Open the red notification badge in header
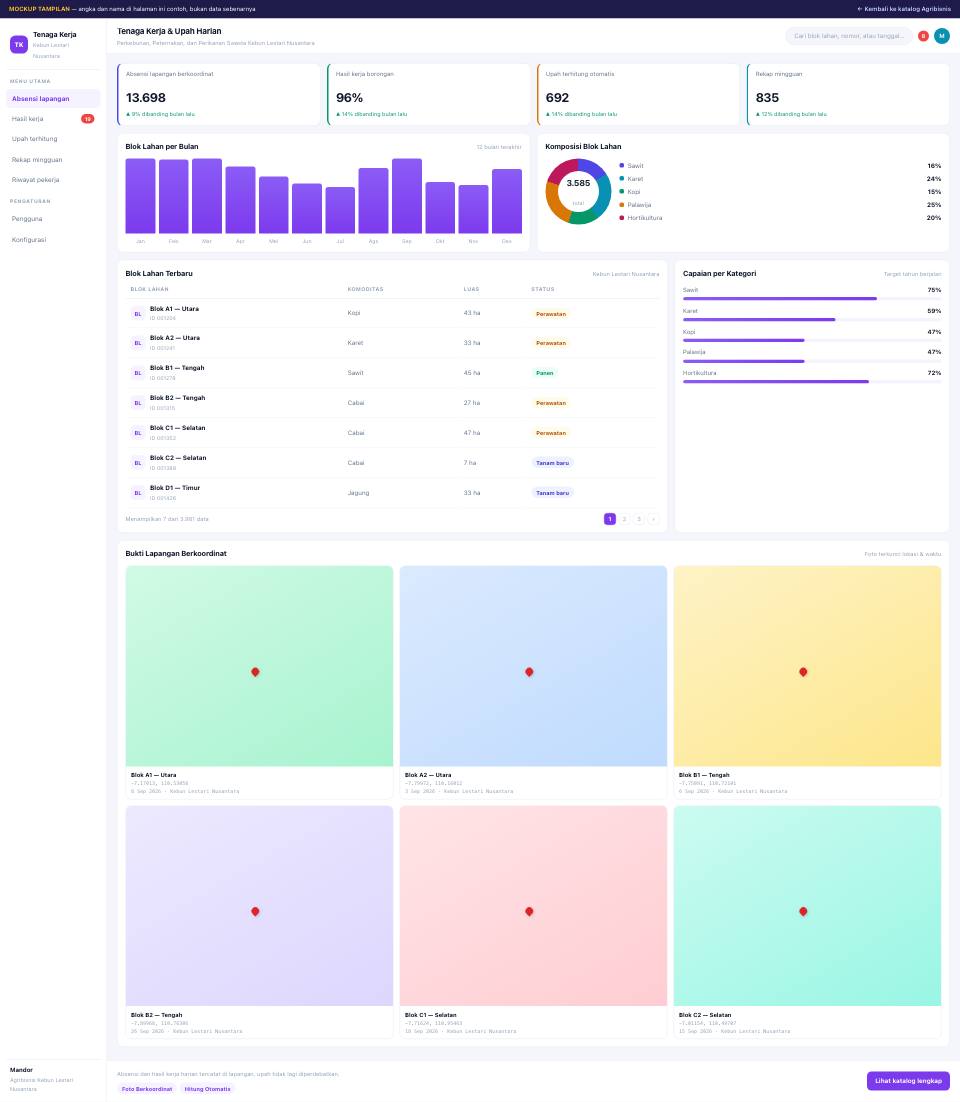Screen dimensions: 960x1102 point(923,36)
